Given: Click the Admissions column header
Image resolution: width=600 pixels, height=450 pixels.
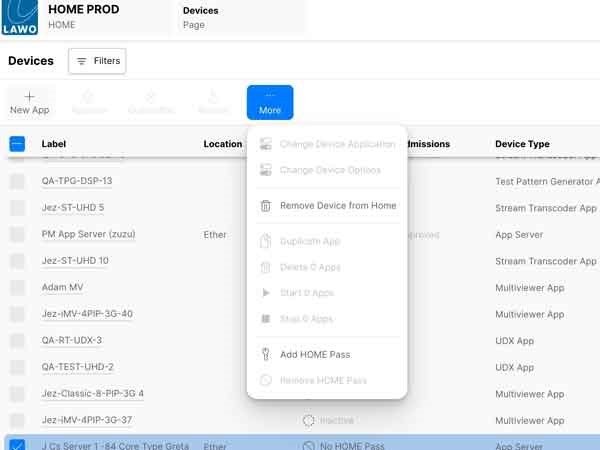Looking at the screenshot, I should [429, 144].
